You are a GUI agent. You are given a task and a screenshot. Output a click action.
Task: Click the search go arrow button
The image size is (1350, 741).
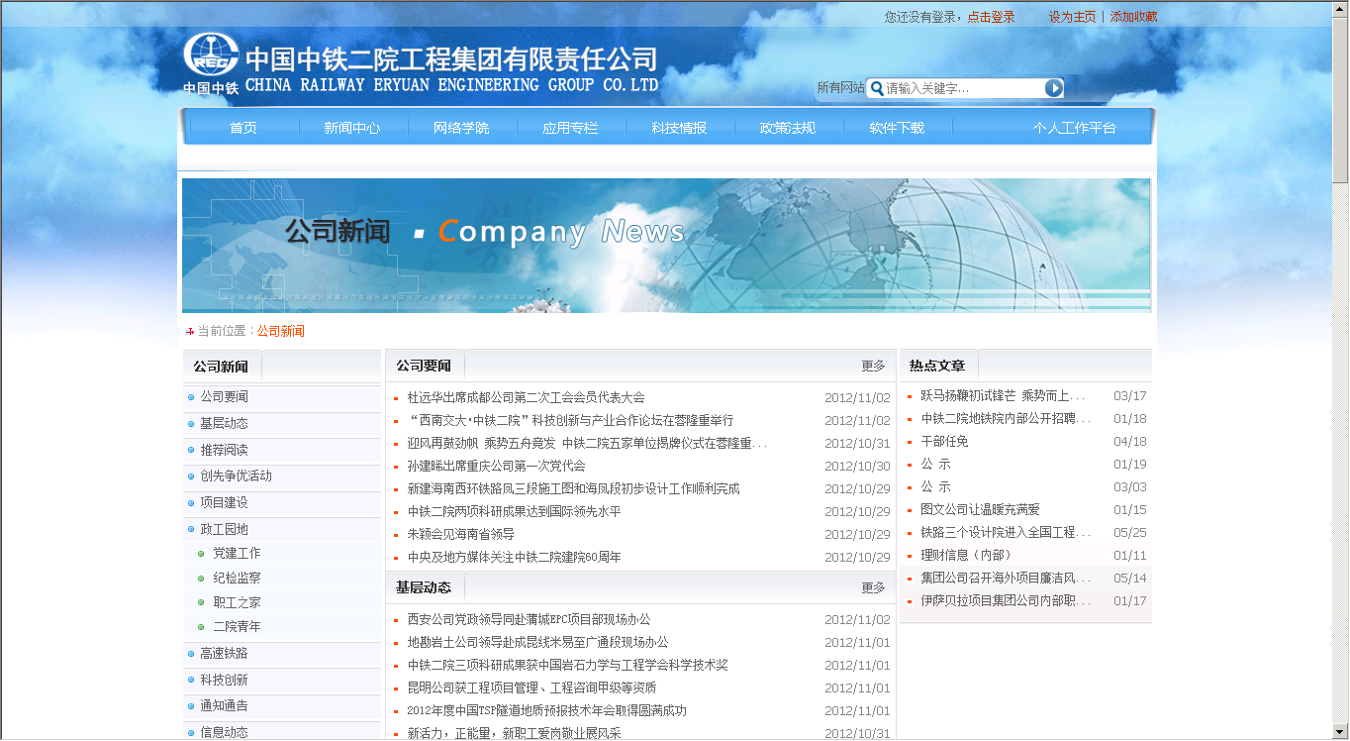click(x=1054, y=88)
